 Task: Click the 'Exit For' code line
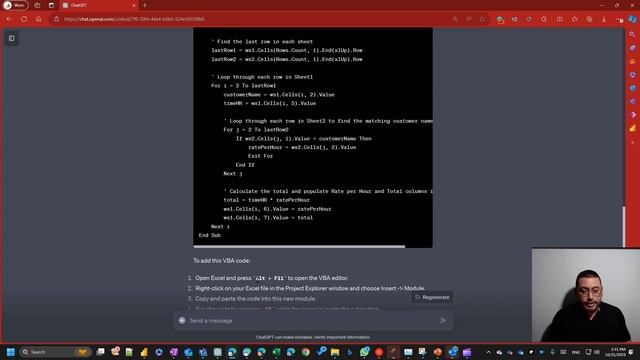[x=260, y=156]
